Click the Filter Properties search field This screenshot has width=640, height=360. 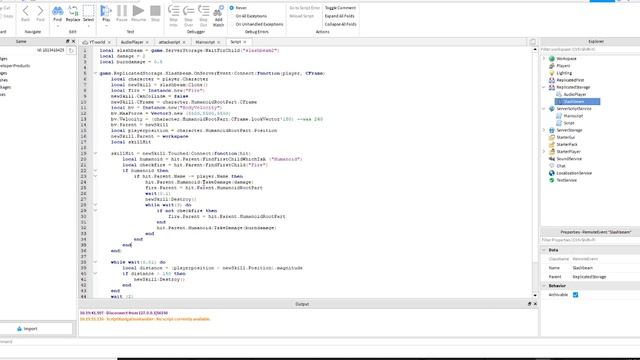pos(590,240)
